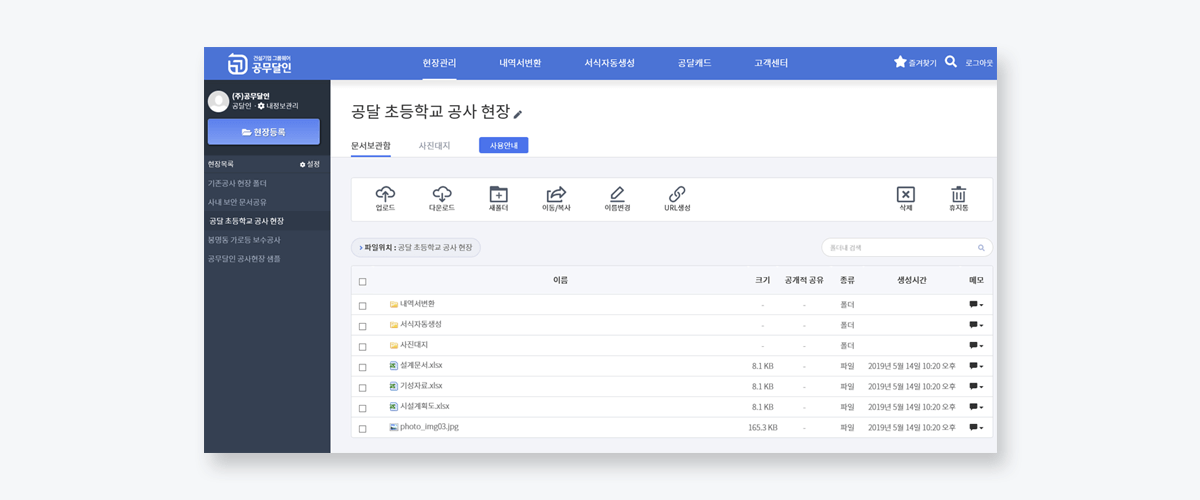Click the Excel icon of 시설계획도.xlsx
1200x500 pixels.
click(394, 406)
